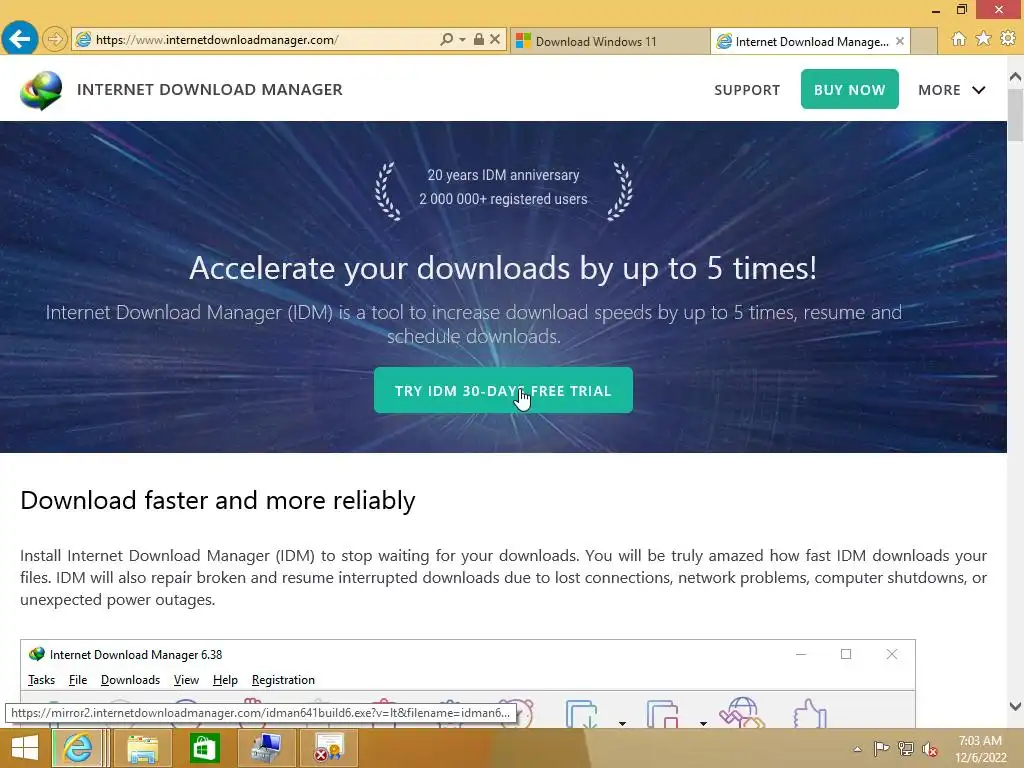Click 'Download faster and more reliably' heading
Viewport: 1024px width, 768px height.
[217, 501]
